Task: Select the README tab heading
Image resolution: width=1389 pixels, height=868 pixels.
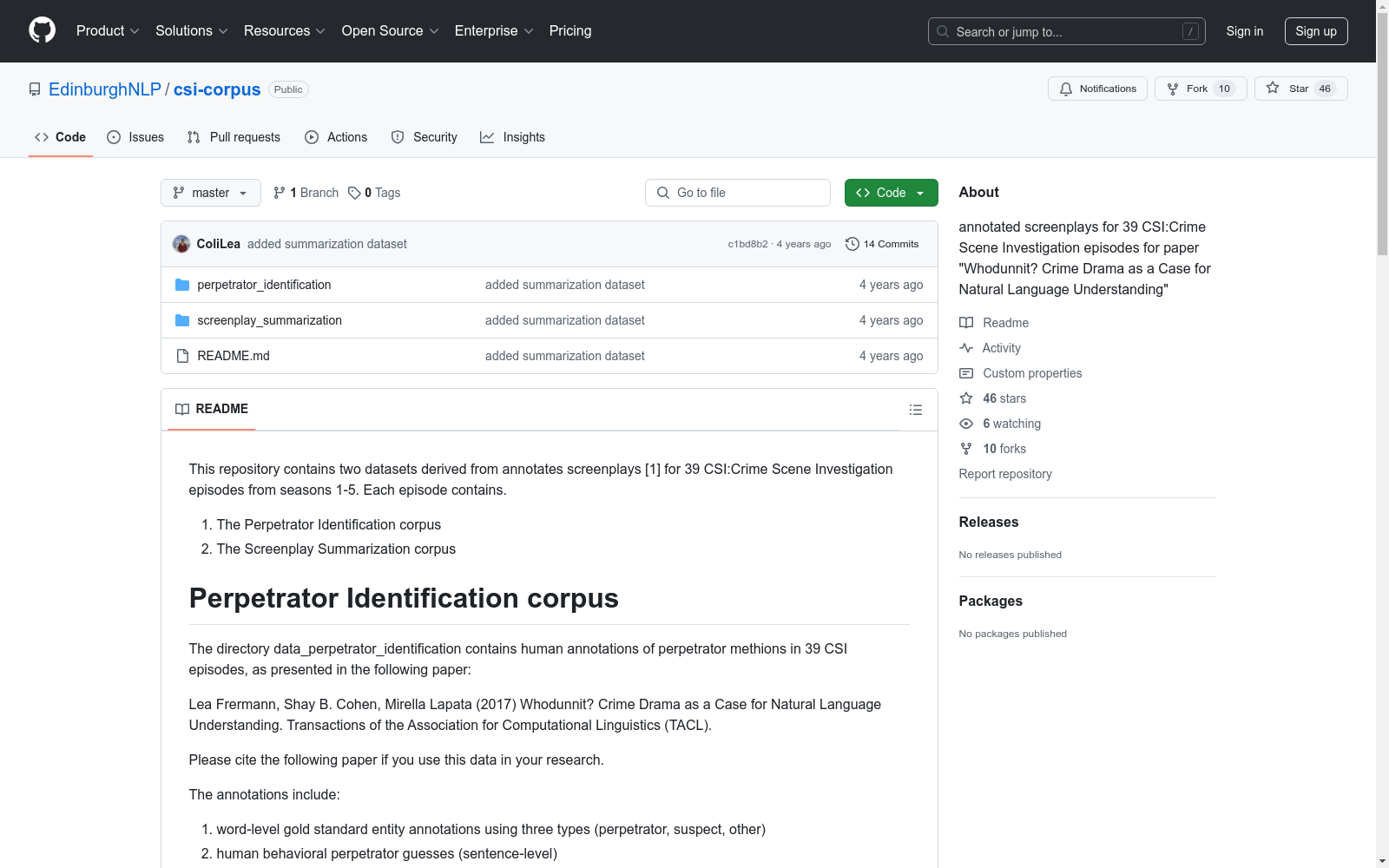Action: [212, 409]
